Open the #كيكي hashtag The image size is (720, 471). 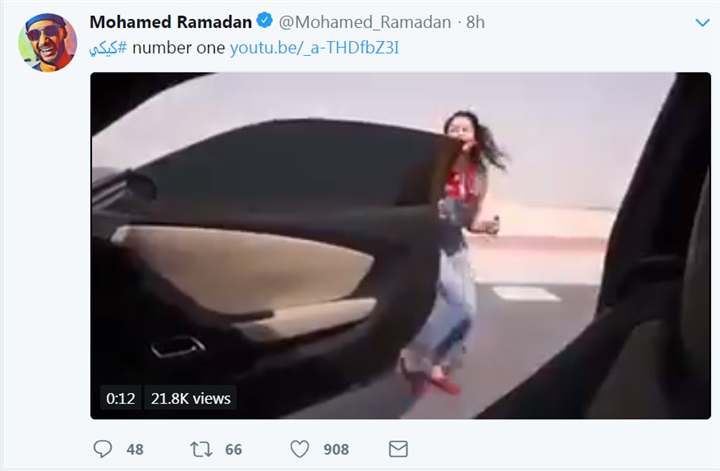tap(108, 48)
